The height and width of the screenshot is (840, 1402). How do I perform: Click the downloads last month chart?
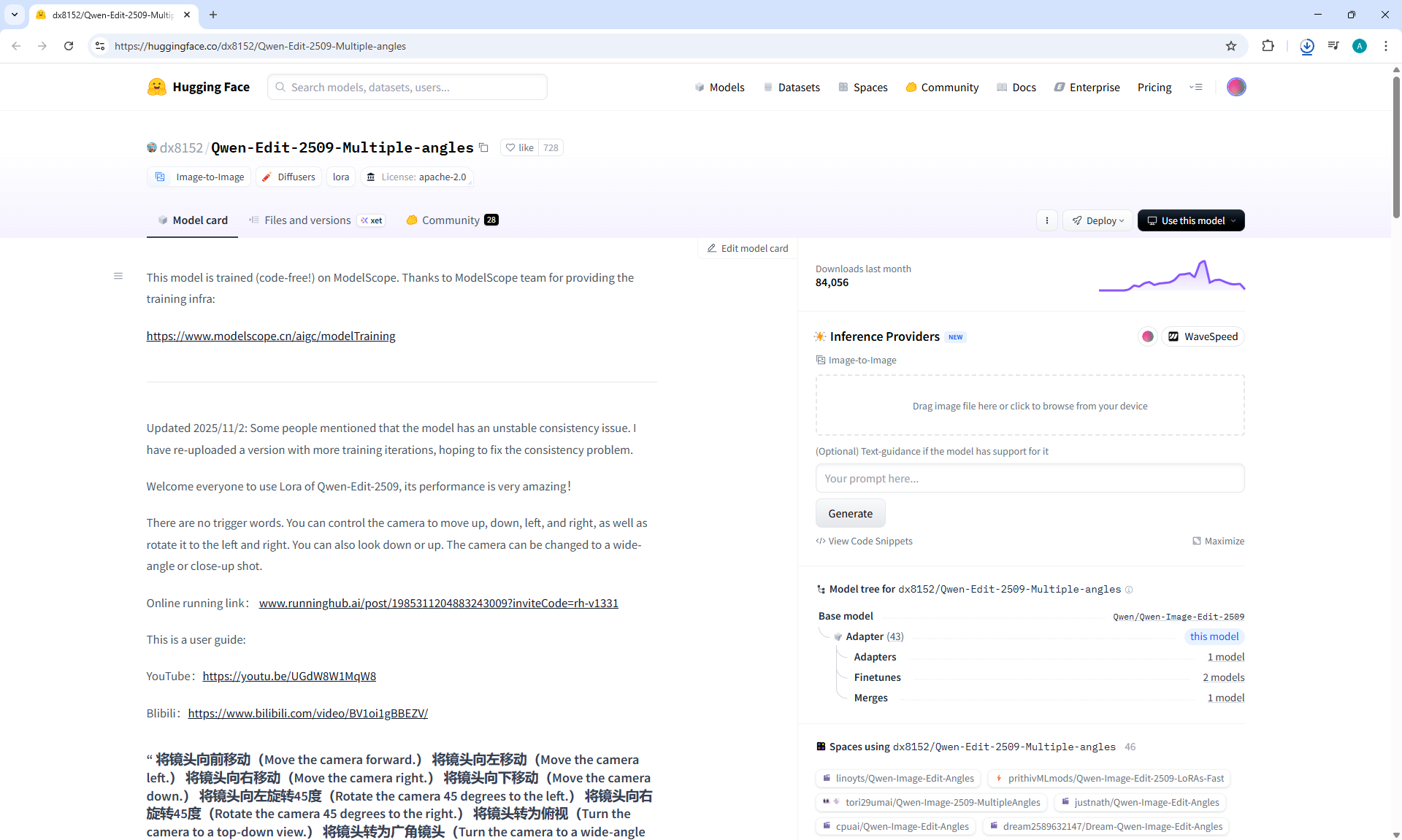1171,277
